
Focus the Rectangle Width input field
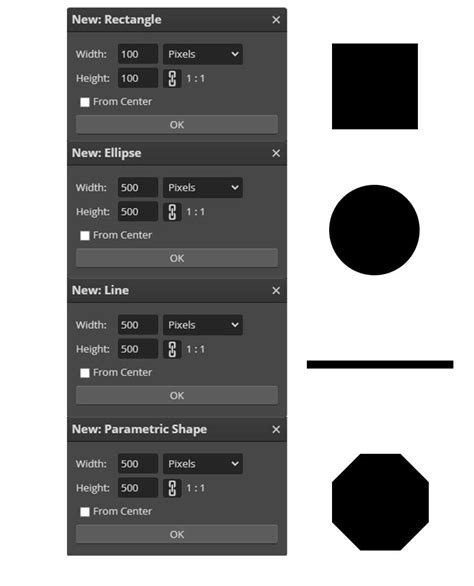[138, 54]
